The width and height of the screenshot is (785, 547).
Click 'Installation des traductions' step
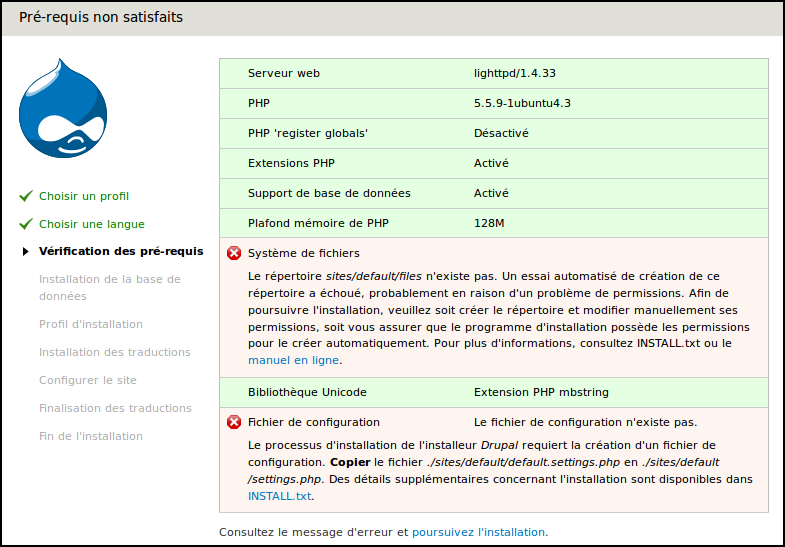tap(115, 352)
